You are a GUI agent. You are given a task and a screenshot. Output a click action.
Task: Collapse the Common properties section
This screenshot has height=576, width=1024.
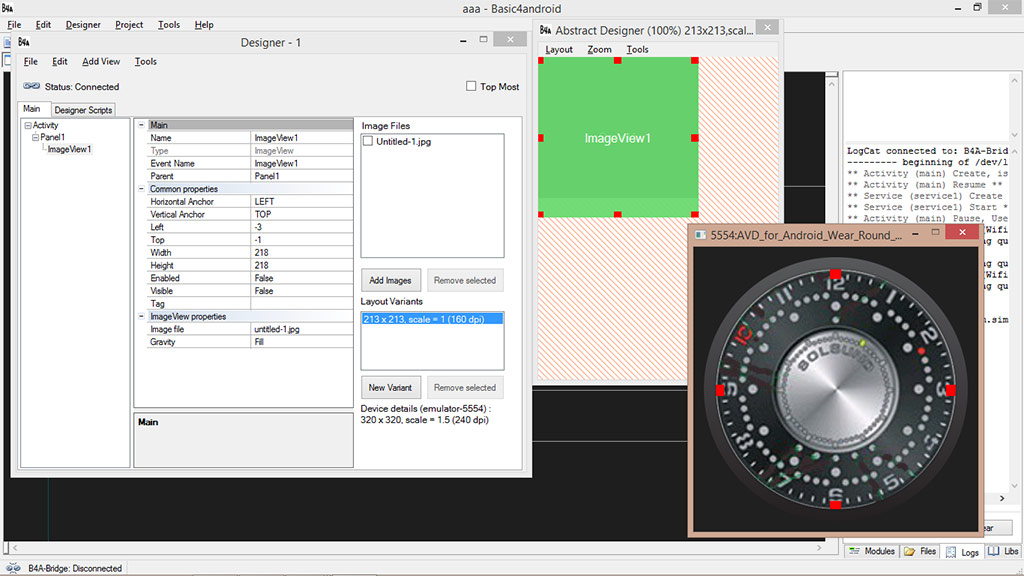tap(140, 189)
